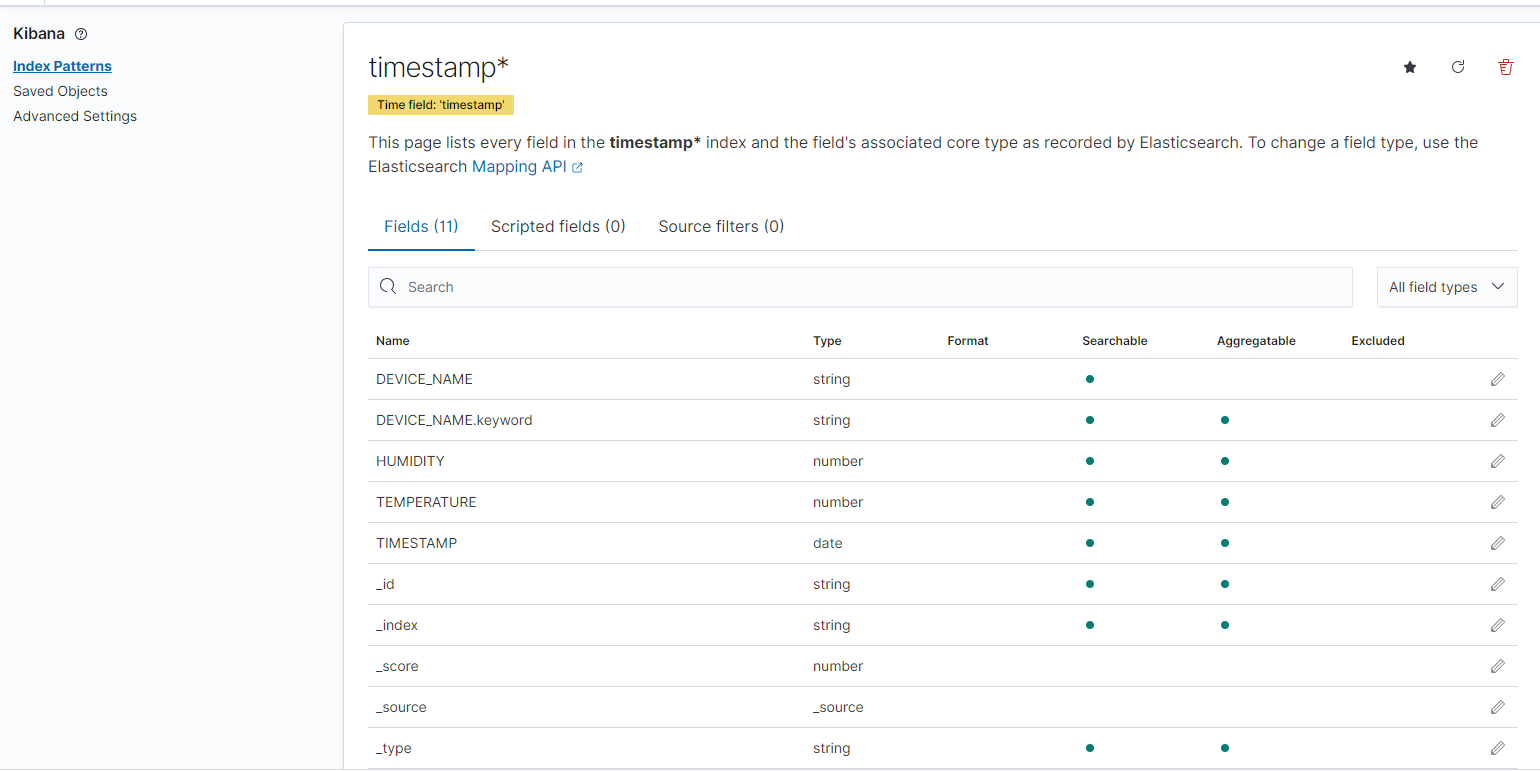1540x771 pixels.
Task: Edit _index field pencil icon
Action: (x=1497, y=625)
